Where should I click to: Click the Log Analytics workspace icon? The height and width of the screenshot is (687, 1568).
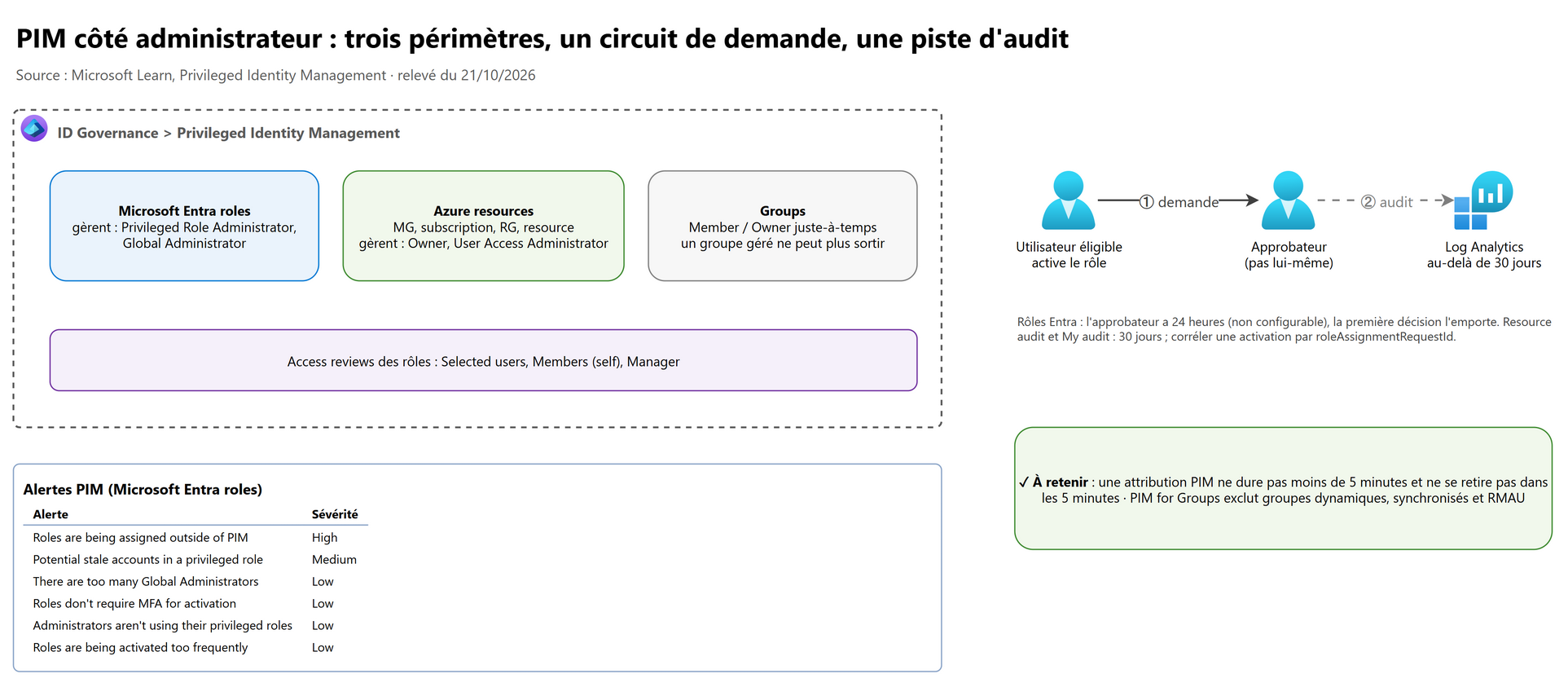coord(1483,200)
